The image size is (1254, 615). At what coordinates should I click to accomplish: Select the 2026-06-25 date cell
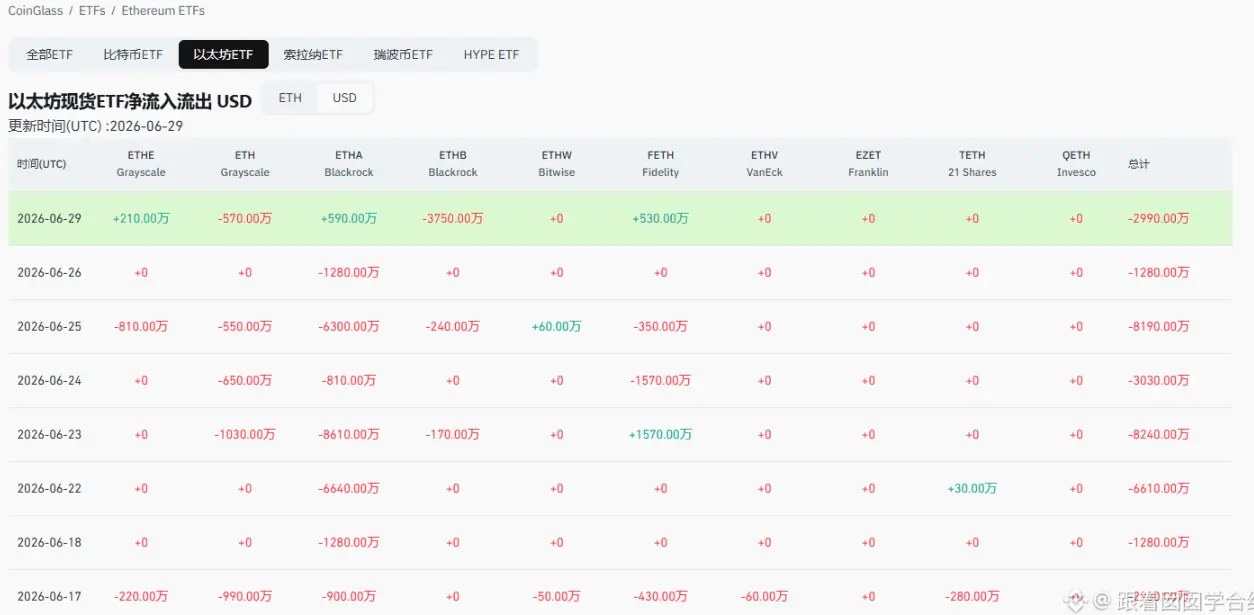pyautogui.click(x=49, y=326)
